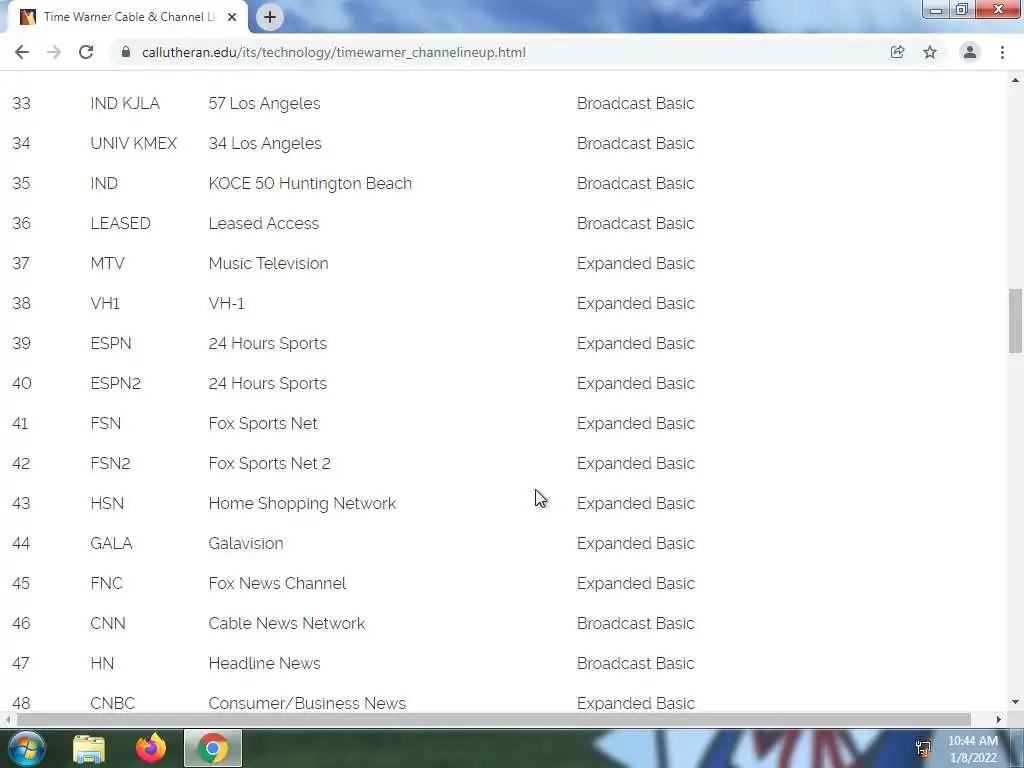This screenshot has width=1024, height=768.
Task: Select 'Fox News Channel' description
Action: pos(278,583)
